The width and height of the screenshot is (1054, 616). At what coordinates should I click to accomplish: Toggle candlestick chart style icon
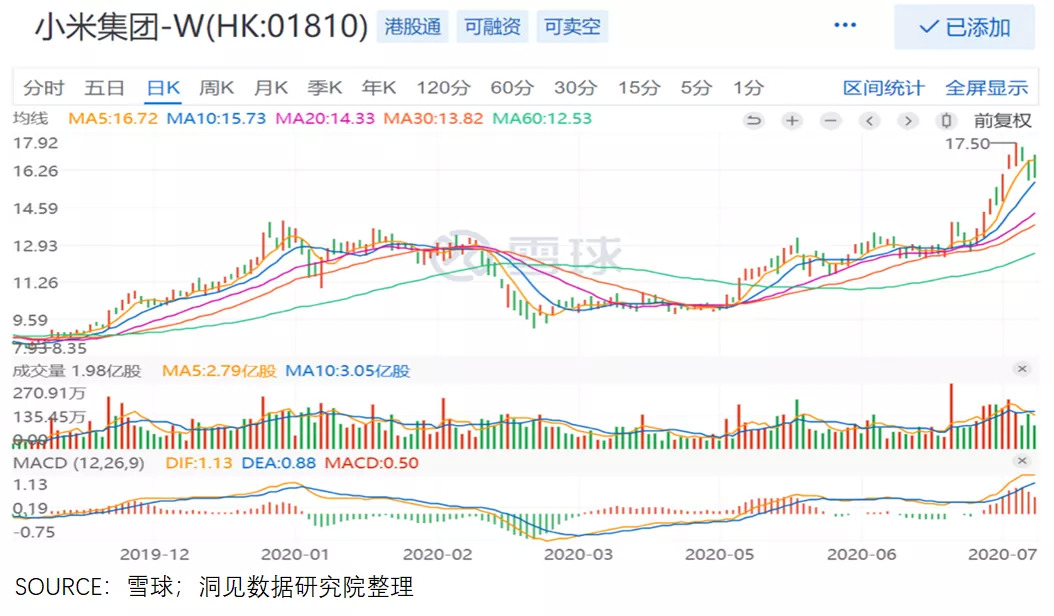[945, 121]
